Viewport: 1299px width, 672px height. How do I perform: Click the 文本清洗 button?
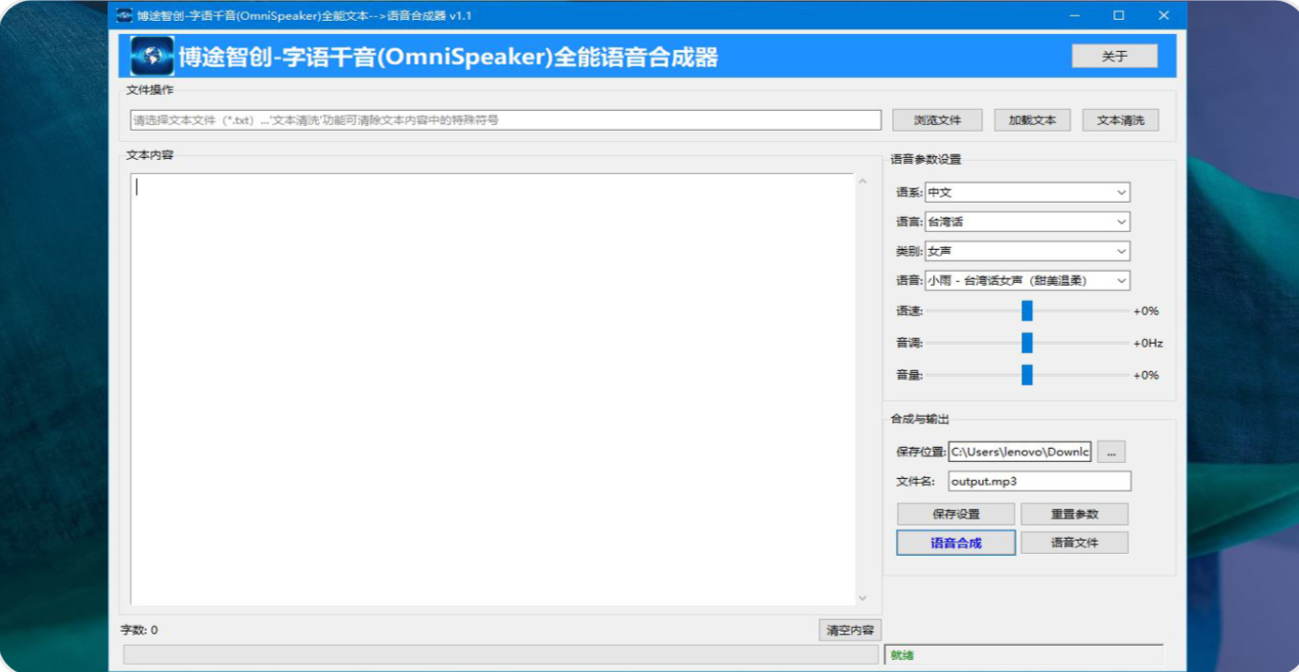[1120, 120]
